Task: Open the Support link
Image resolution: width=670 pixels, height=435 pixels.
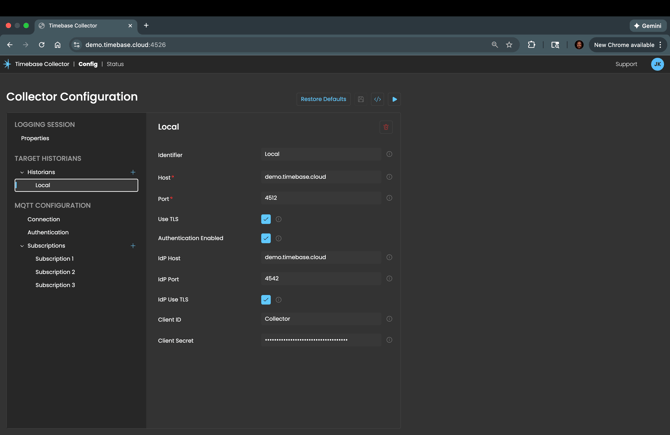Action: click(626, 64)
